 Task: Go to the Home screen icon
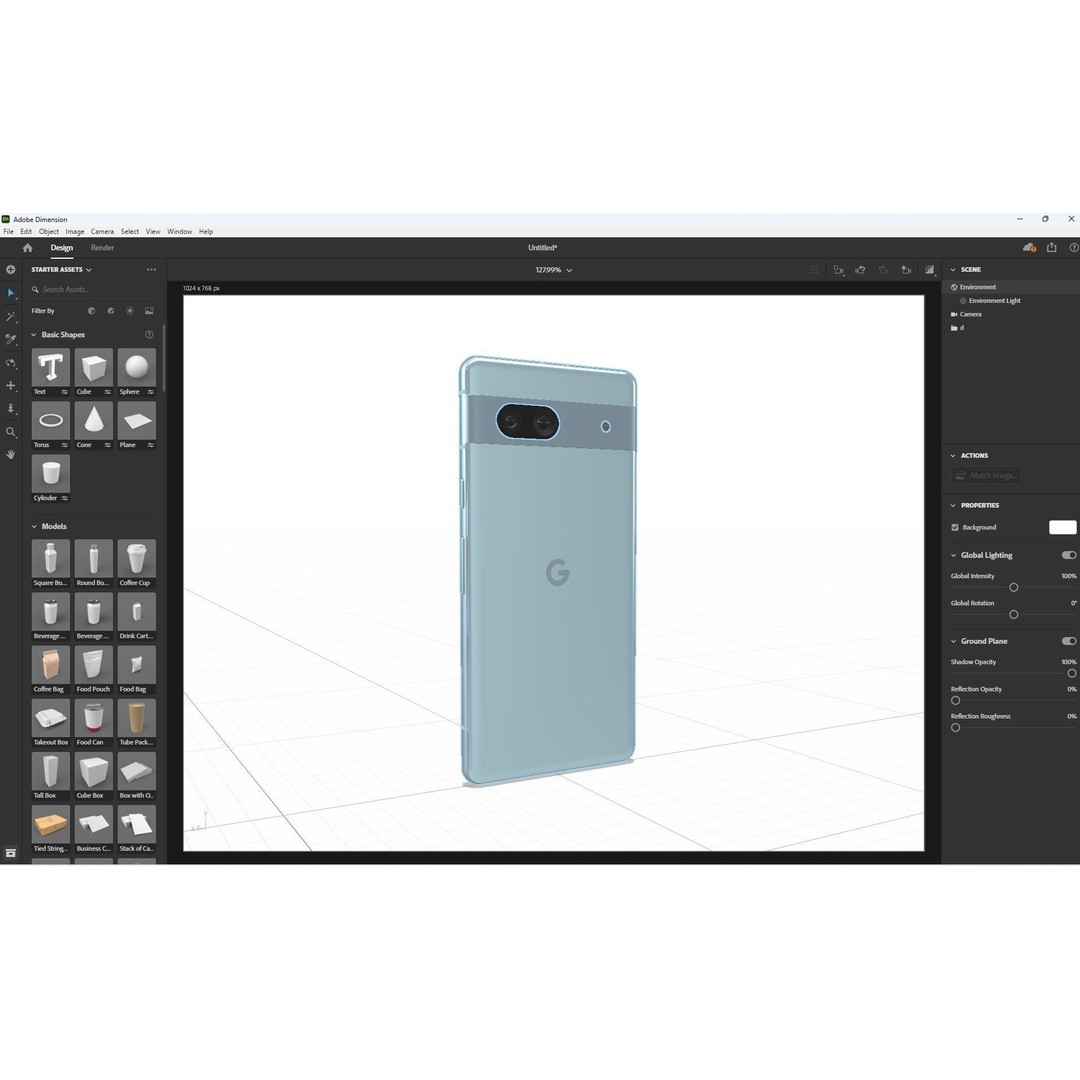tap(28, 248)
